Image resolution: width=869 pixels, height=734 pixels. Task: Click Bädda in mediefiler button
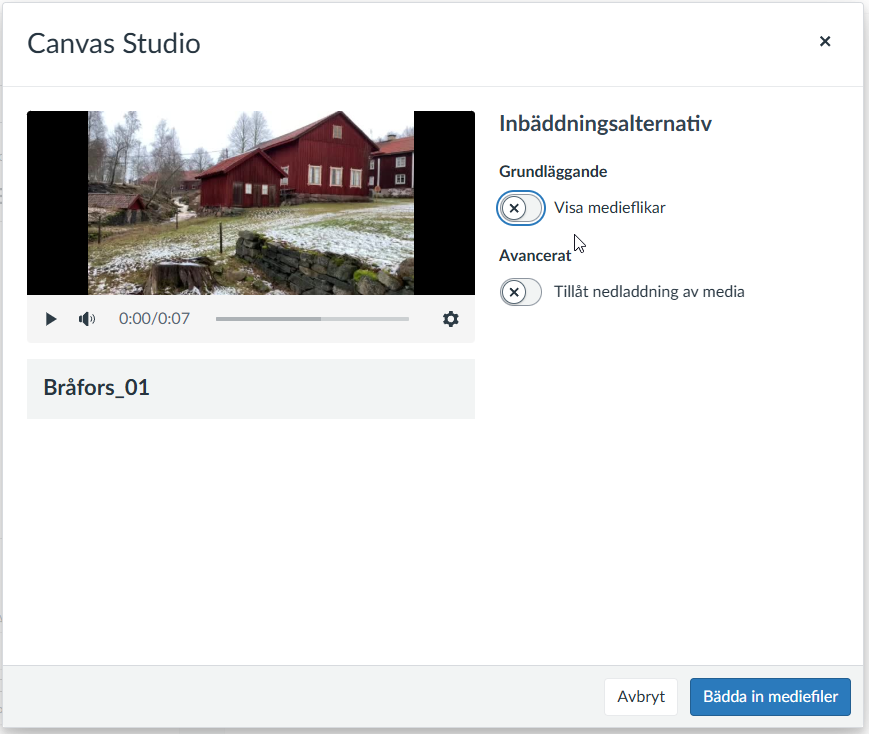(770, 696)
